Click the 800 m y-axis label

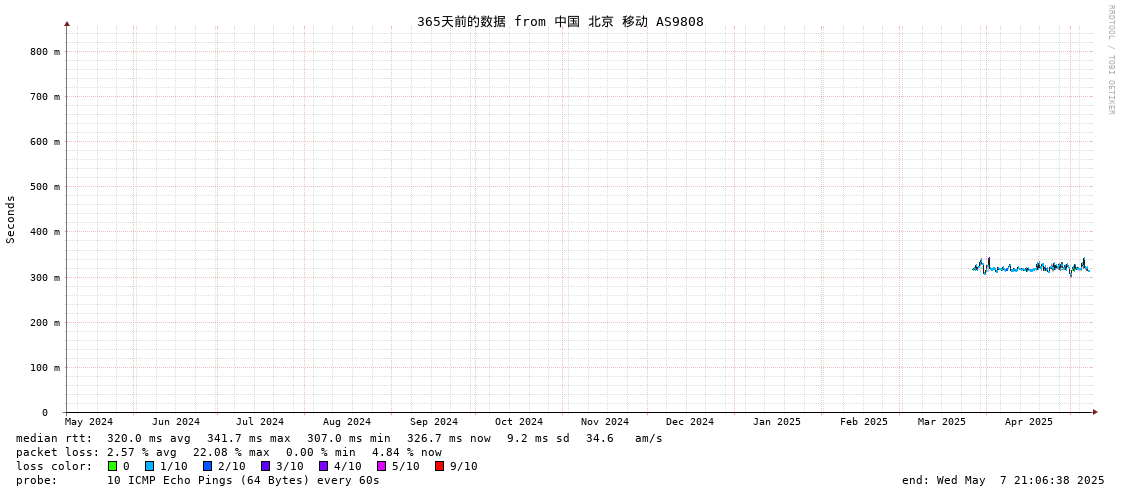45,51
